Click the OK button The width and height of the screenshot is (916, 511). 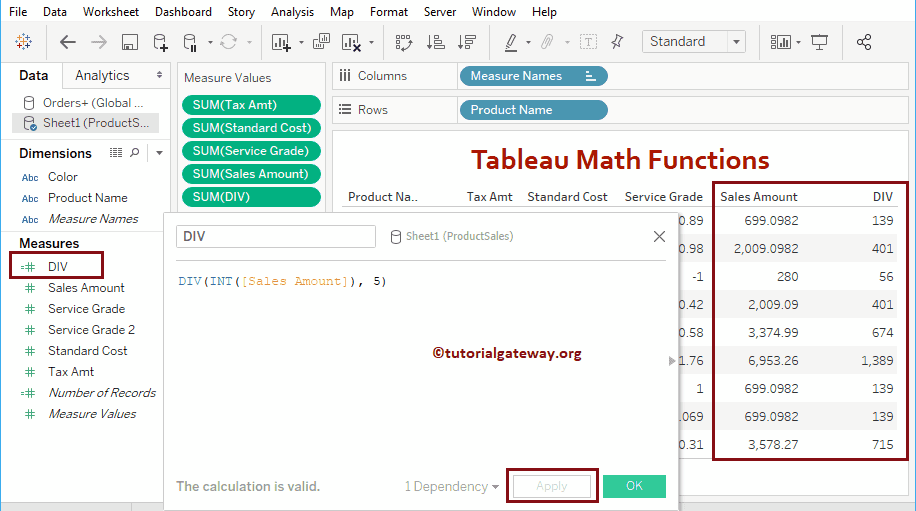click(x=634, y=486)
